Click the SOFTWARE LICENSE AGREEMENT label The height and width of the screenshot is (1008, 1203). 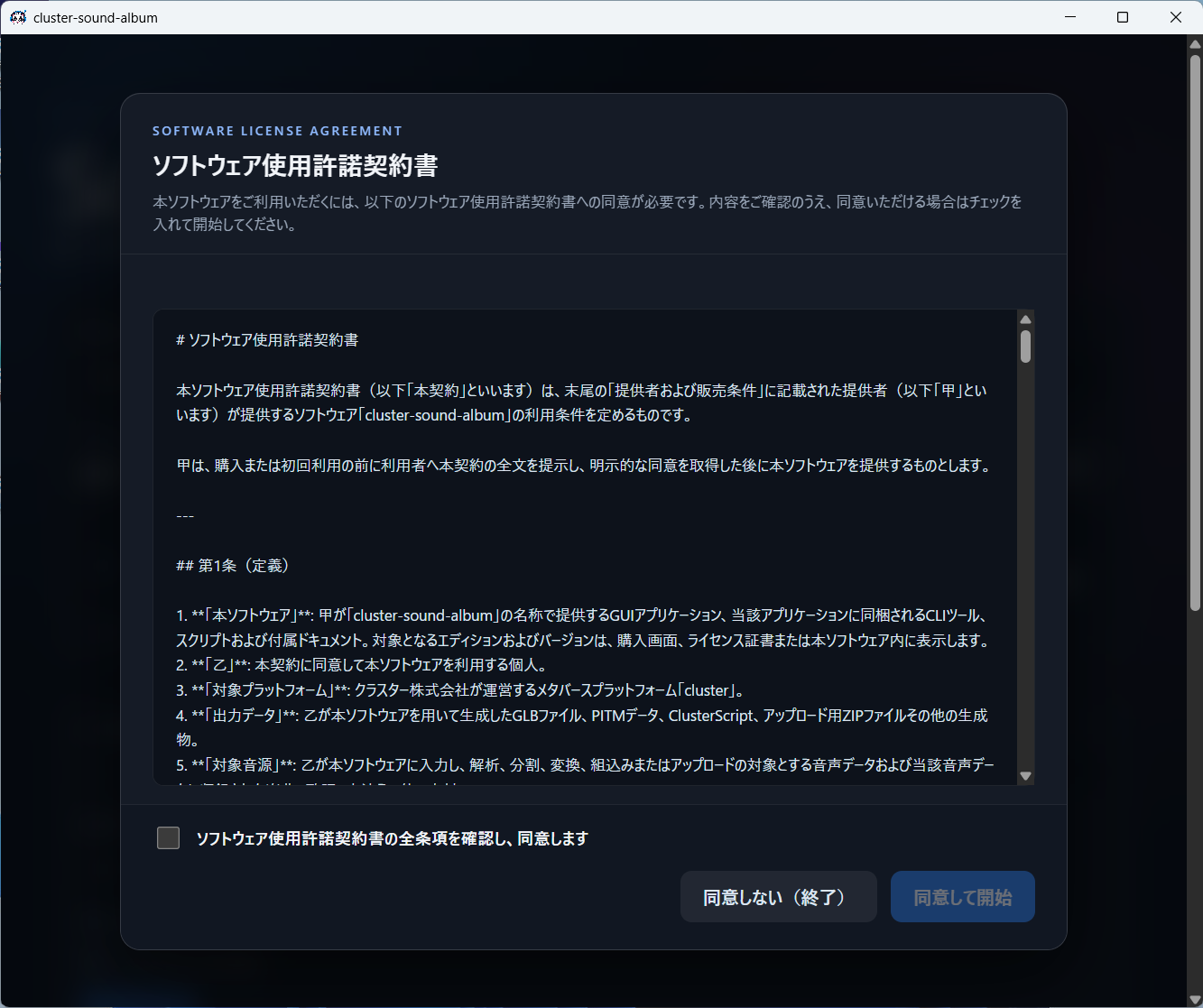tap(277, 131)
